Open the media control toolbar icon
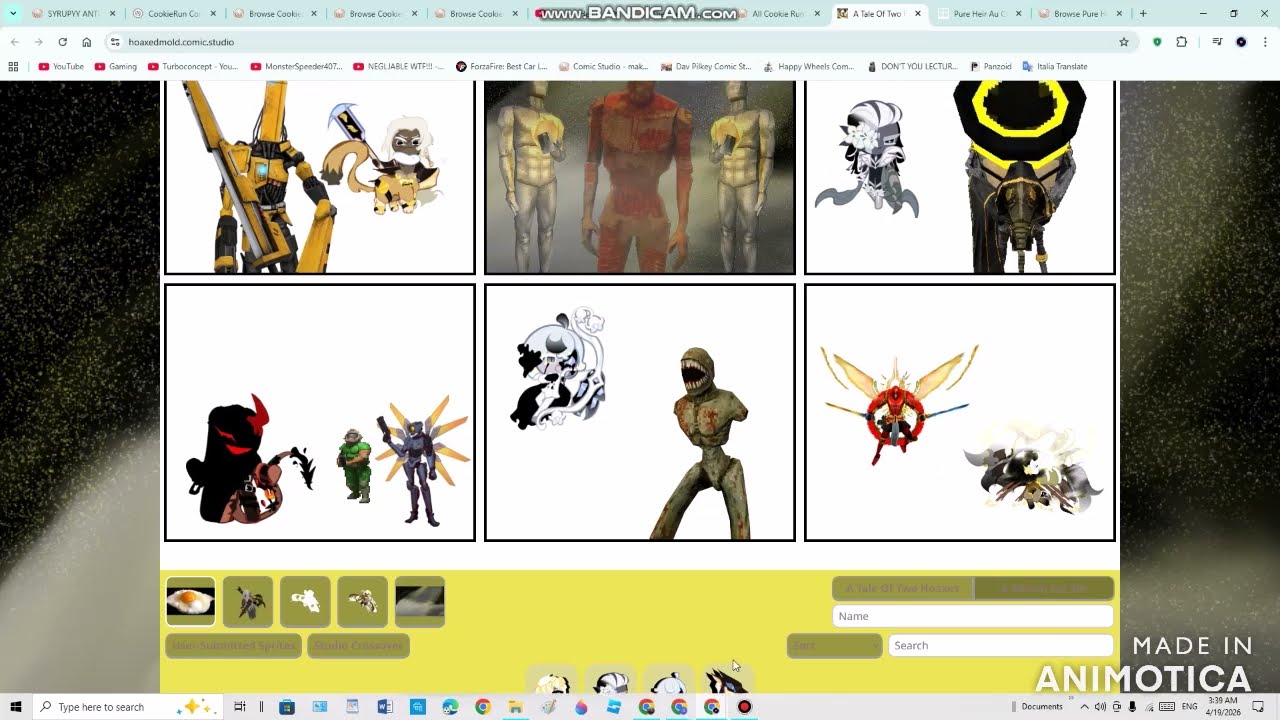Image resolution: width=1280 pixels, height=720 pixels. 1217,42
